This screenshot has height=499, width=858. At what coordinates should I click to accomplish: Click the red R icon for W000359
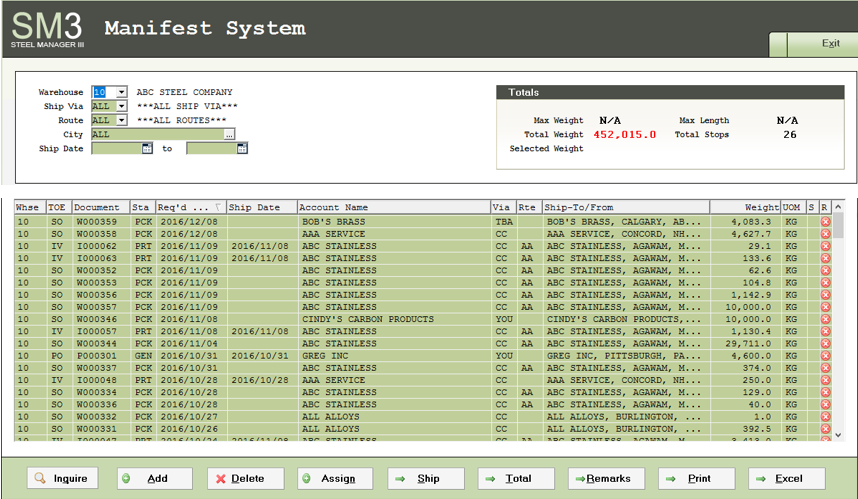pos(825,222)
